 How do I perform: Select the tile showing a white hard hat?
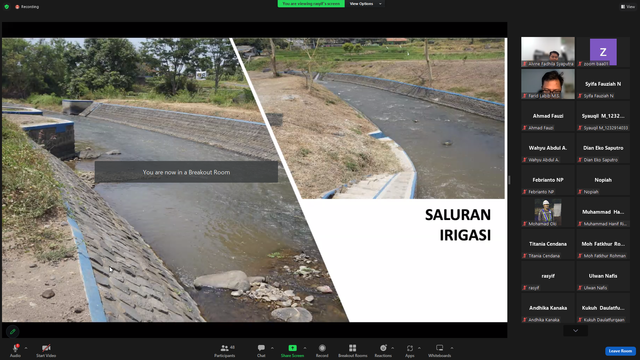point(548,212)
